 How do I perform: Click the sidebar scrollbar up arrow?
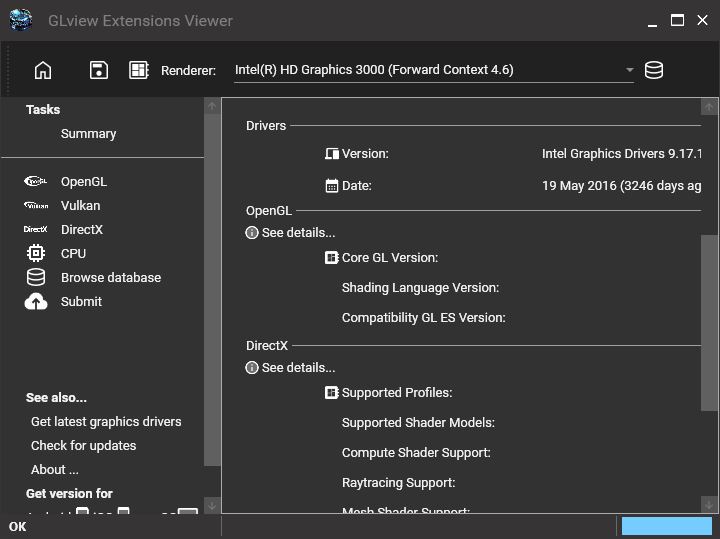212,107
